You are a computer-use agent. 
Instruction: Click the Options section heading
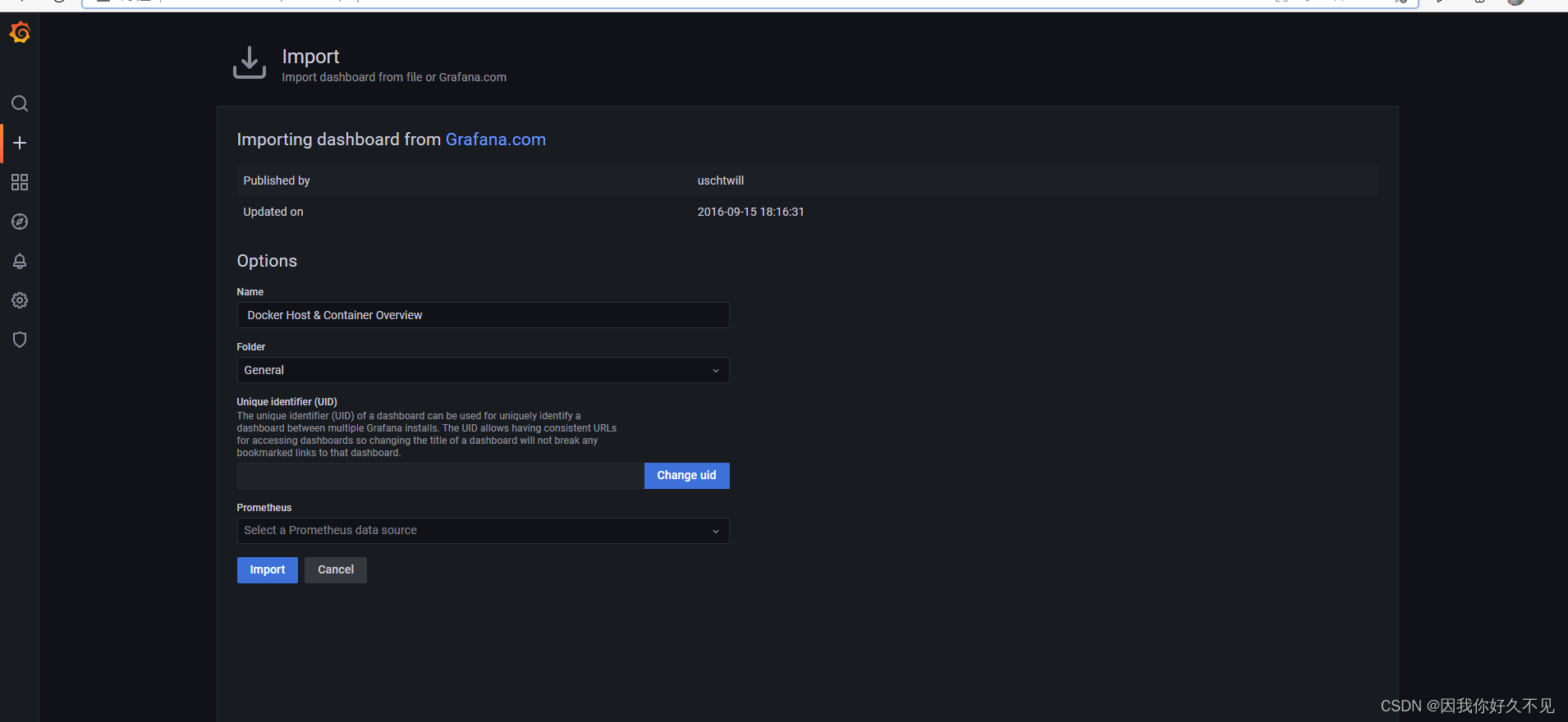[x=267, y=261]
